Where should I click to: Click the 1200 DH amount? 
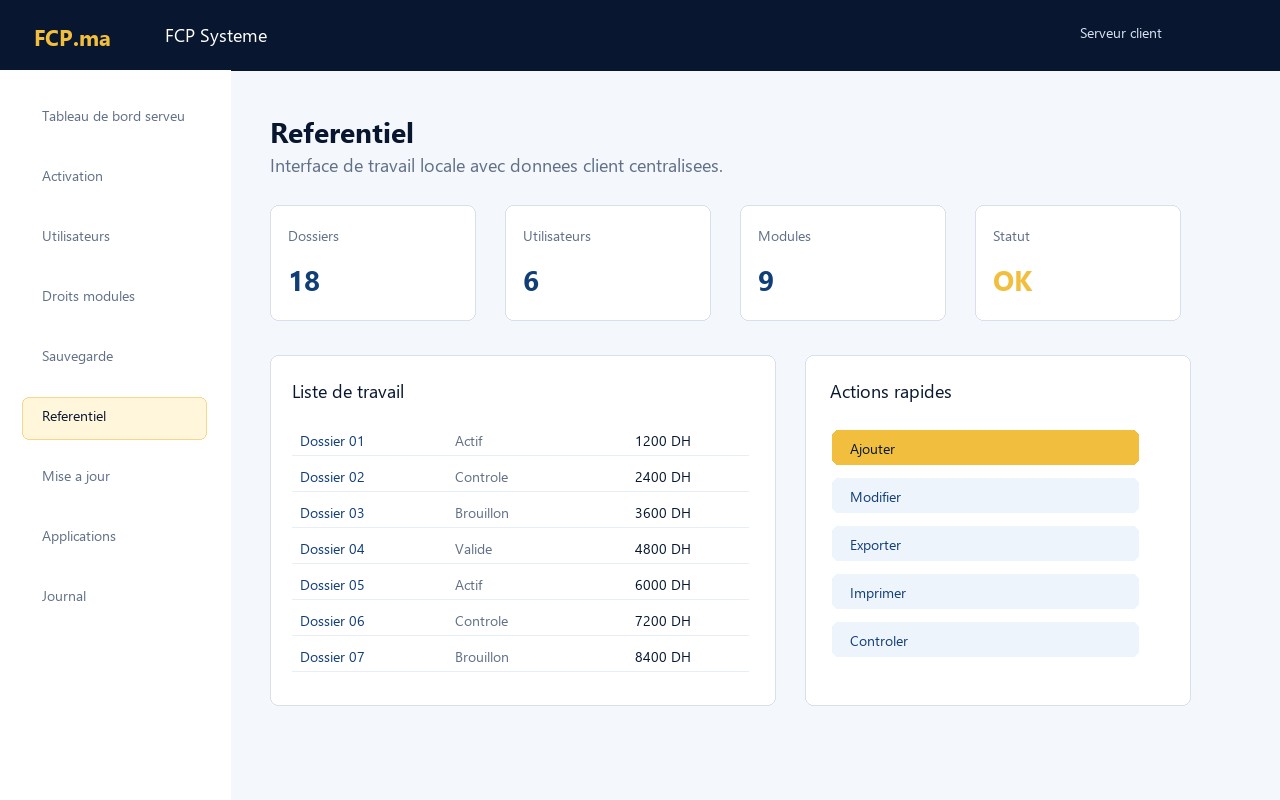[663, 441]
